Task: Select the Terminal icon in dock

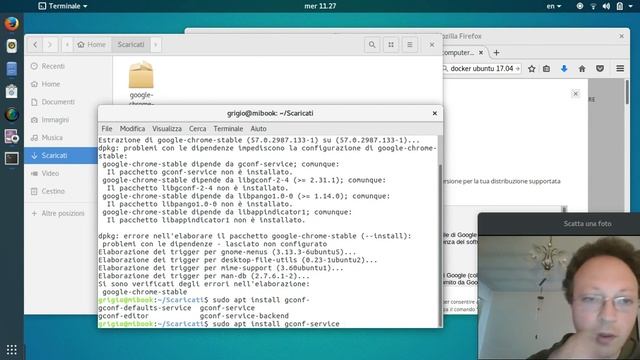Action: 11,158
